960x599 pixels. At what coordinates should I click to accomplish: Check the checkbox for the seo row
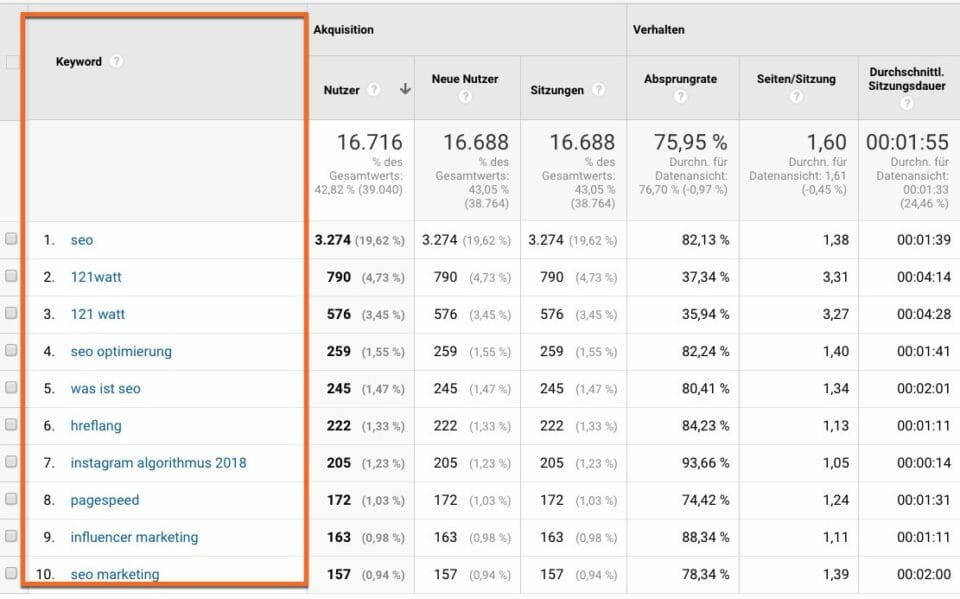pos(9,240)
